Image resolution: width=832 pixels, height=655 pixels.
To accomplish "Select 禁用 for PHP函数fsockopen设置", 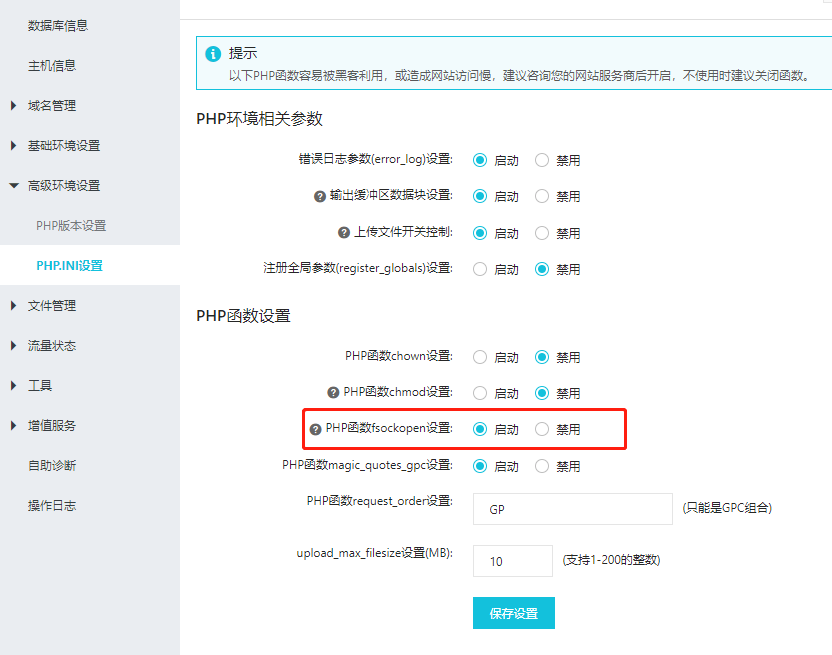I will (542, 429).
